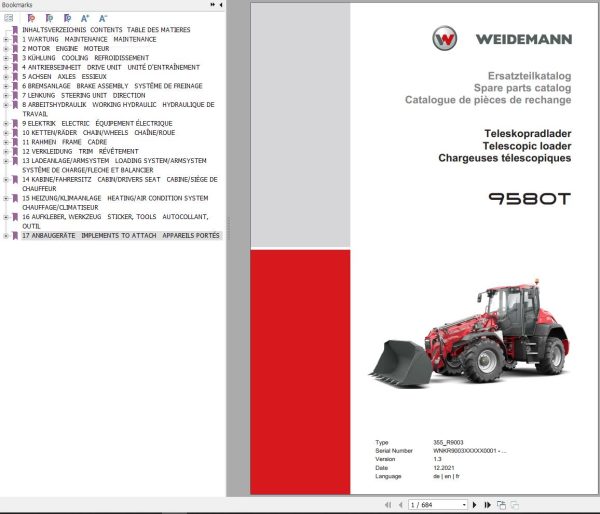Click the Date value 12.2021

pyautogui.click(x=444, y=468)
